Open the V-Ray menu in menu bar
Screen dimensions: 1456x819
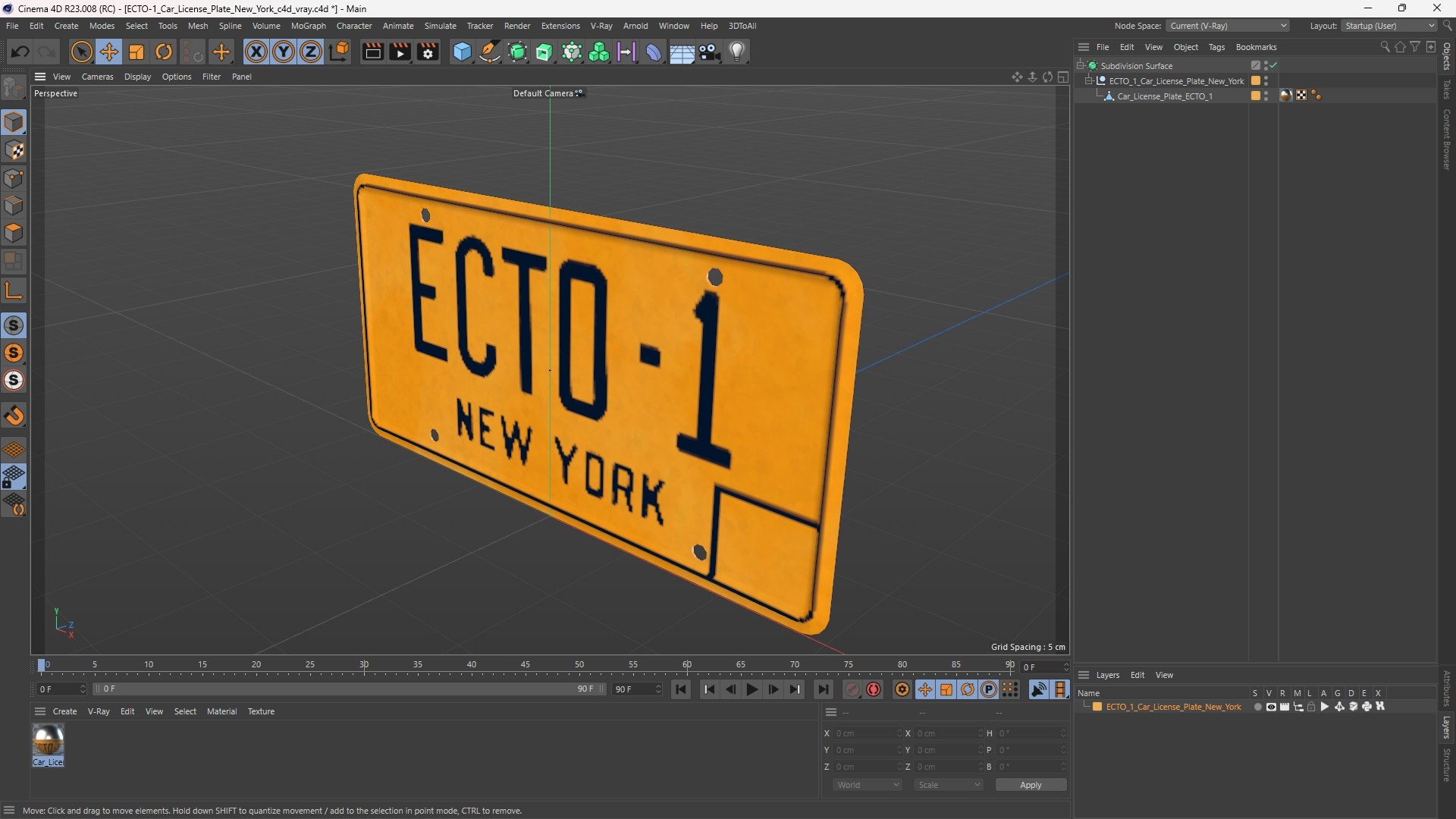tap(601, 26)
